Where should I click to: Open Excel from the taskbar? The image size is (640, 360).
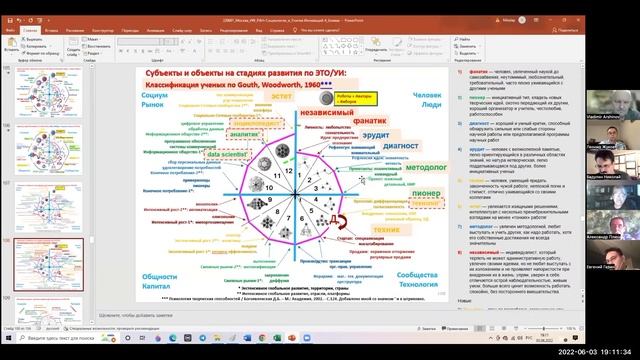[x=277, y=338]
